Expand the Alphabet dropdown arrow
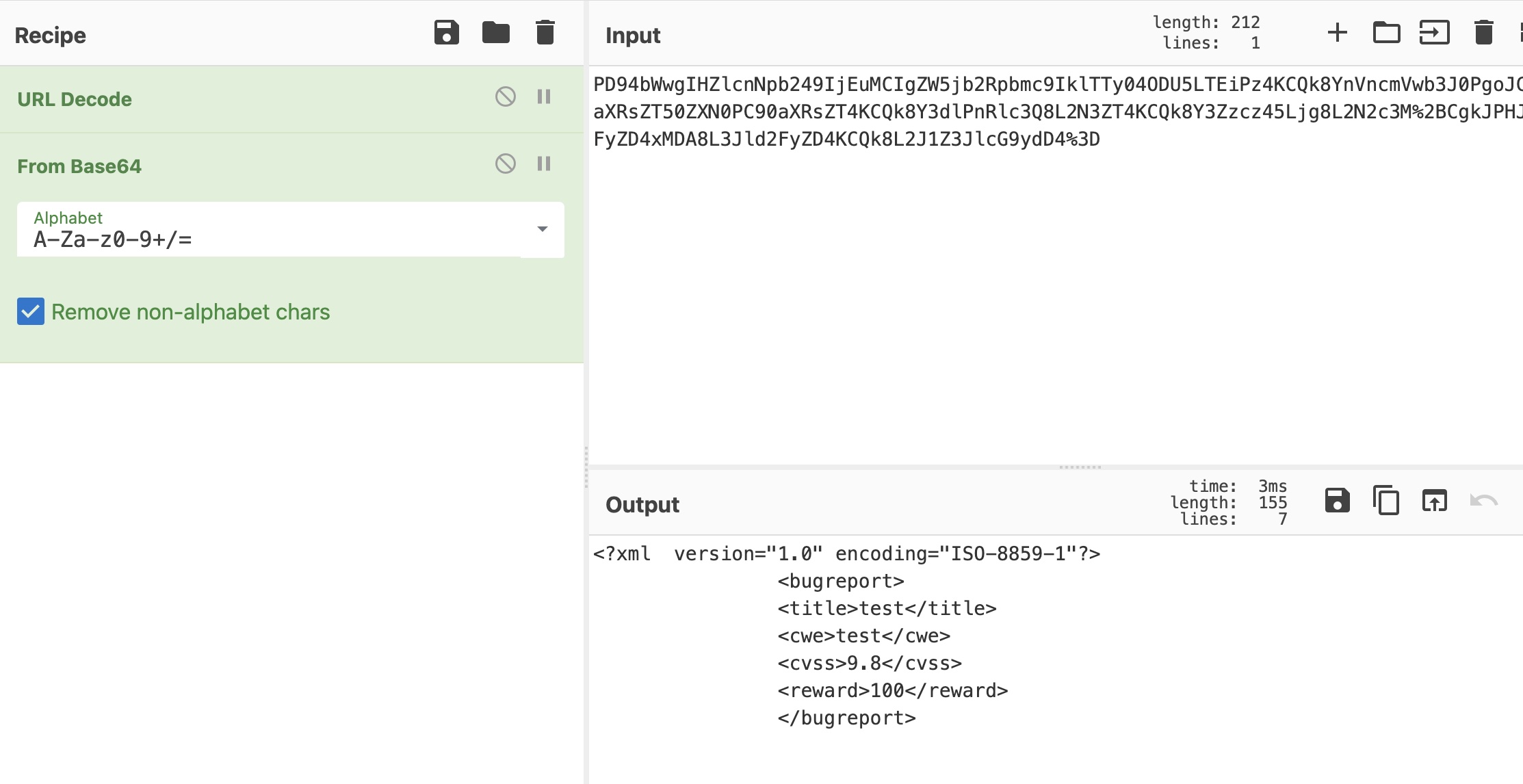1523x784 pixels. pos(542,229)
